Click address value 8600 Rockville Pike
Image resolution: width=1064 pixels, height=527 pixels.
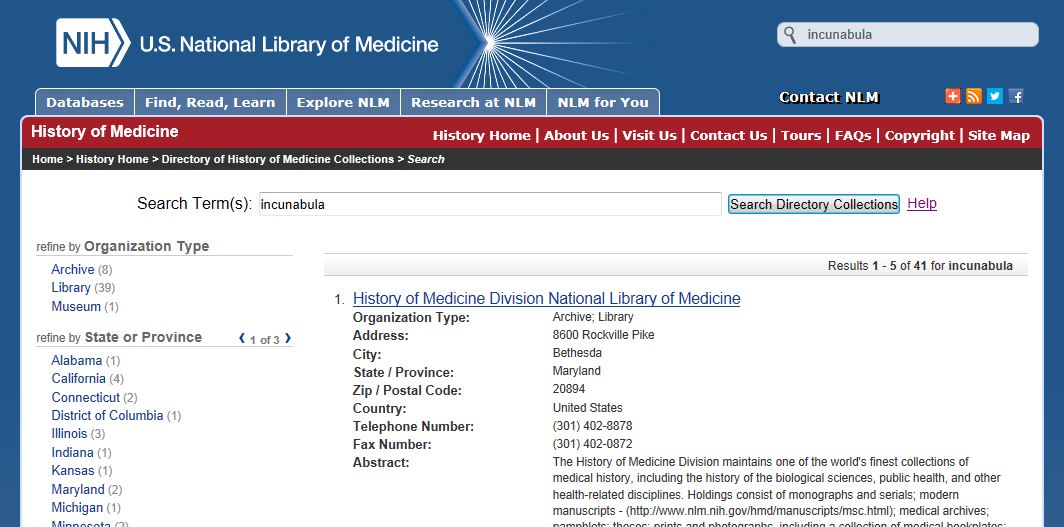pyautogui.click(x=603, y=335)
